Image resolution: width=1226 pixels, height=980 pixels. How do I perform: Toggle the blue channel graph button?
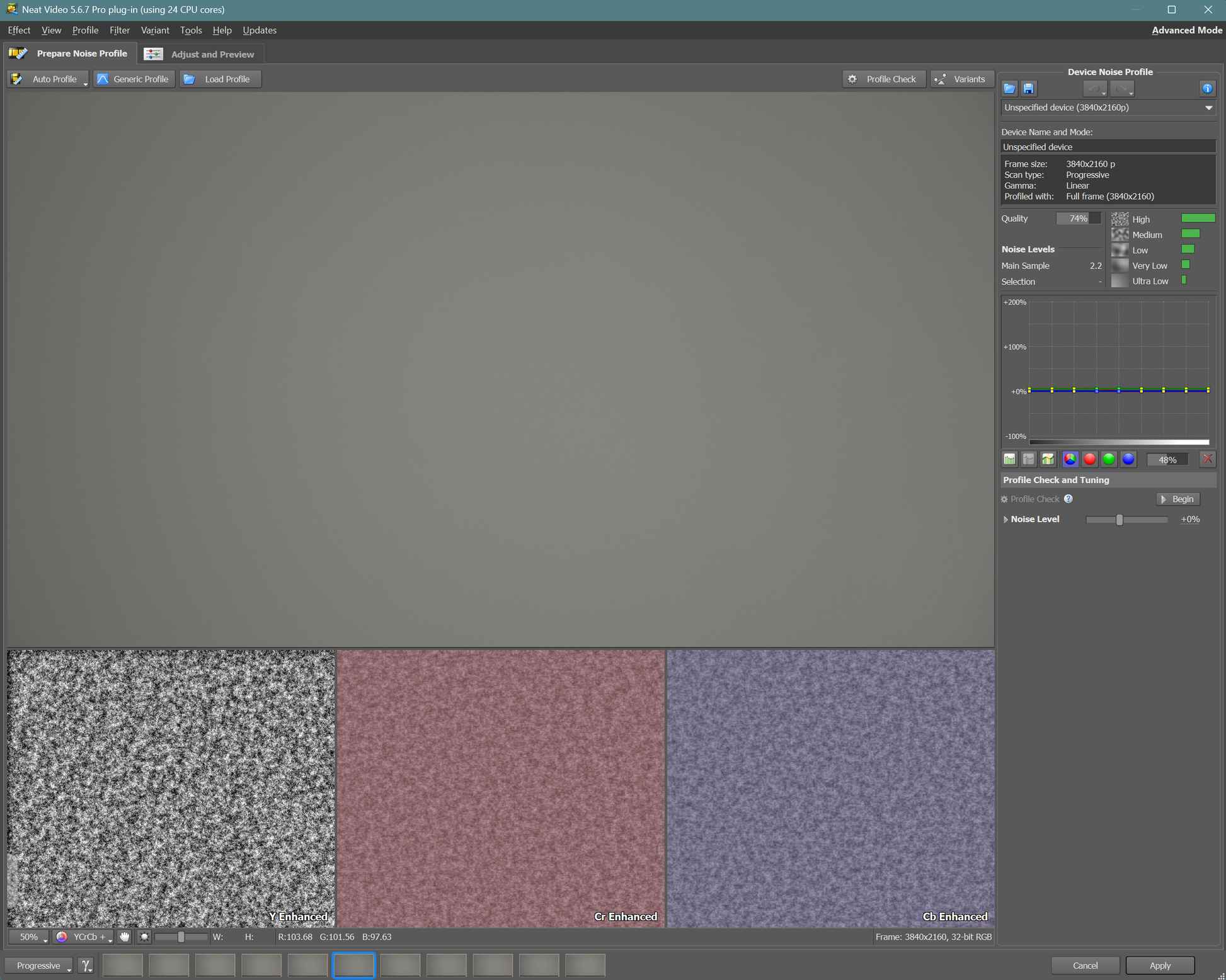pos(1128,459)
